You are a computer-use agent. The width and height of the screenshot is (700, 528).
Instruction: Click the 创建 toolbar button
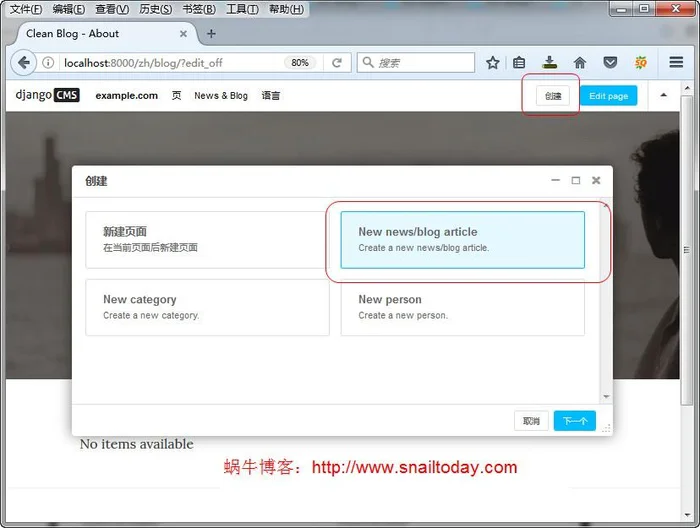[x=553, y=96]
